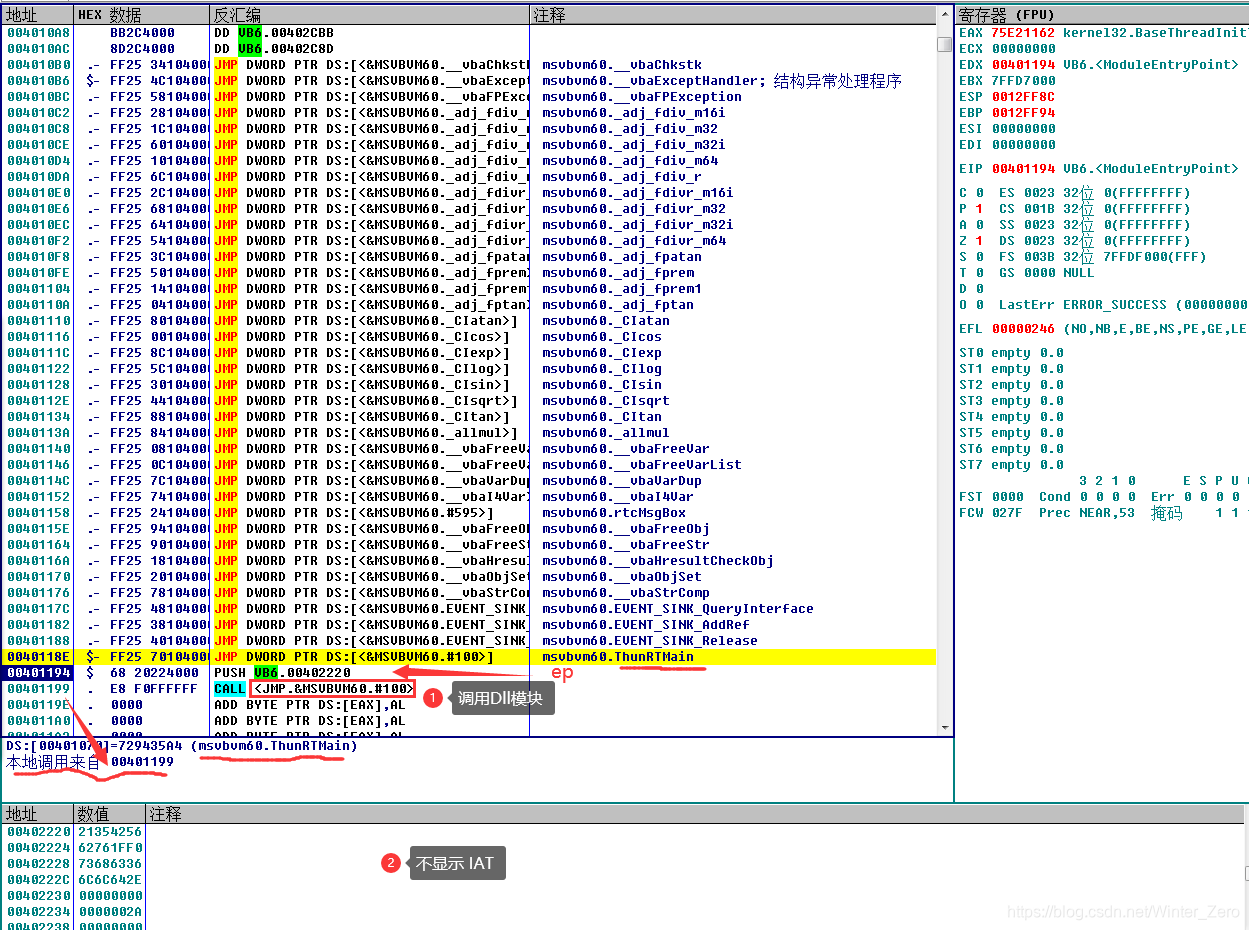Select the EIP register value 00401194
Image resolution: width=1249 pixels, height=930 pixels.
click(1023, 169)
